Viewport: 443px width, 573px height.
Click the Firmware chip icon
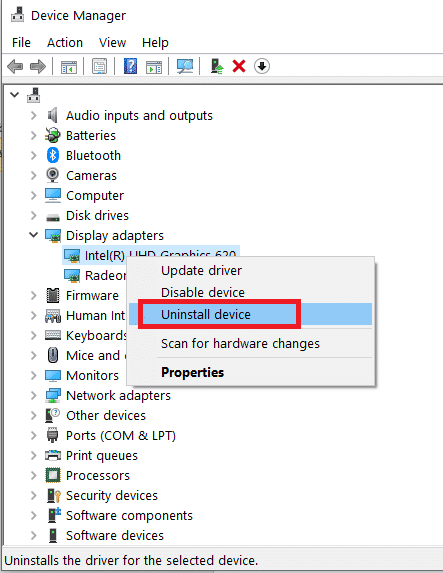(53, 295)
